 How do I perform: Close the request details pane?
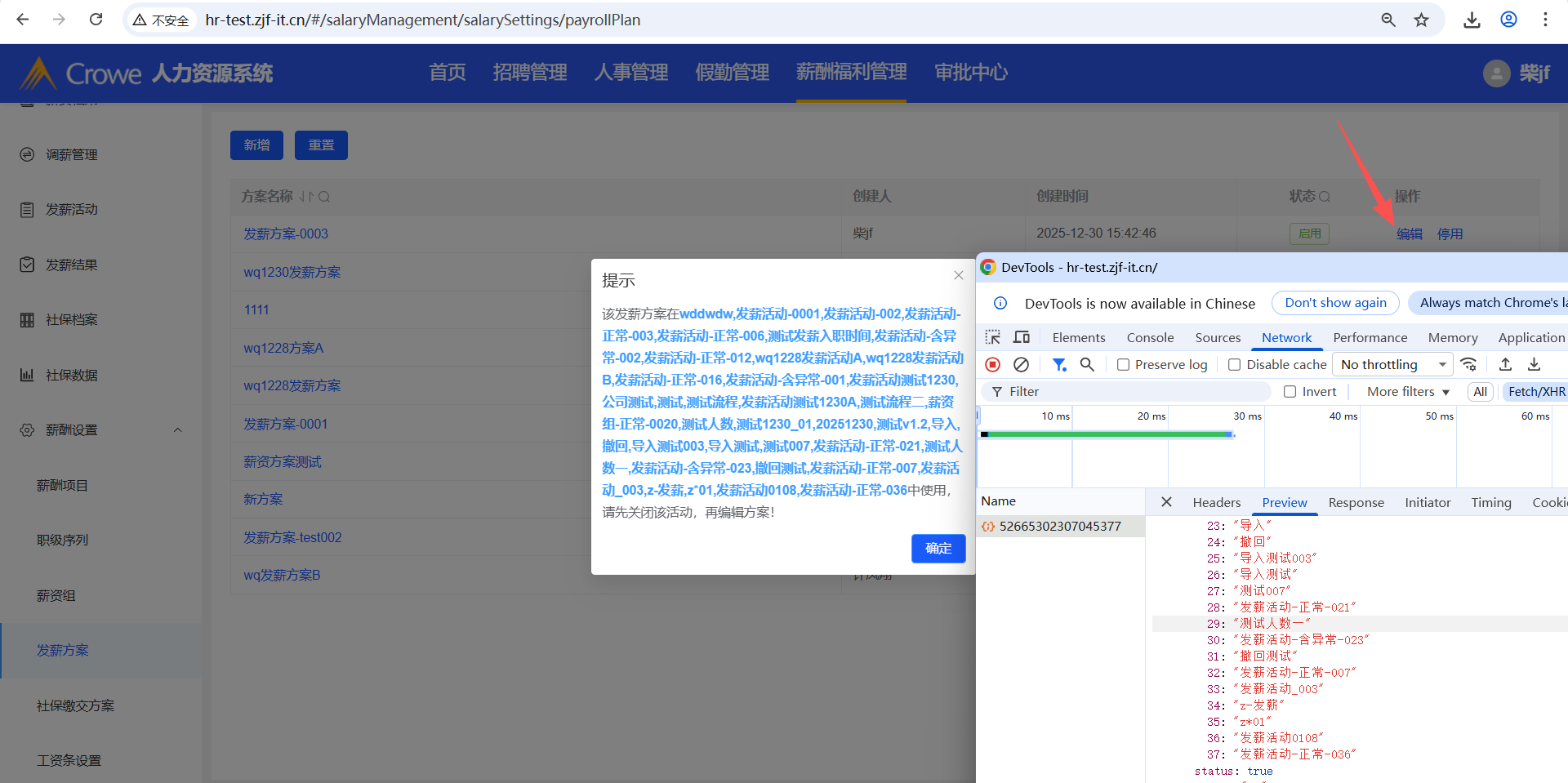click(x=1166, y=502)
